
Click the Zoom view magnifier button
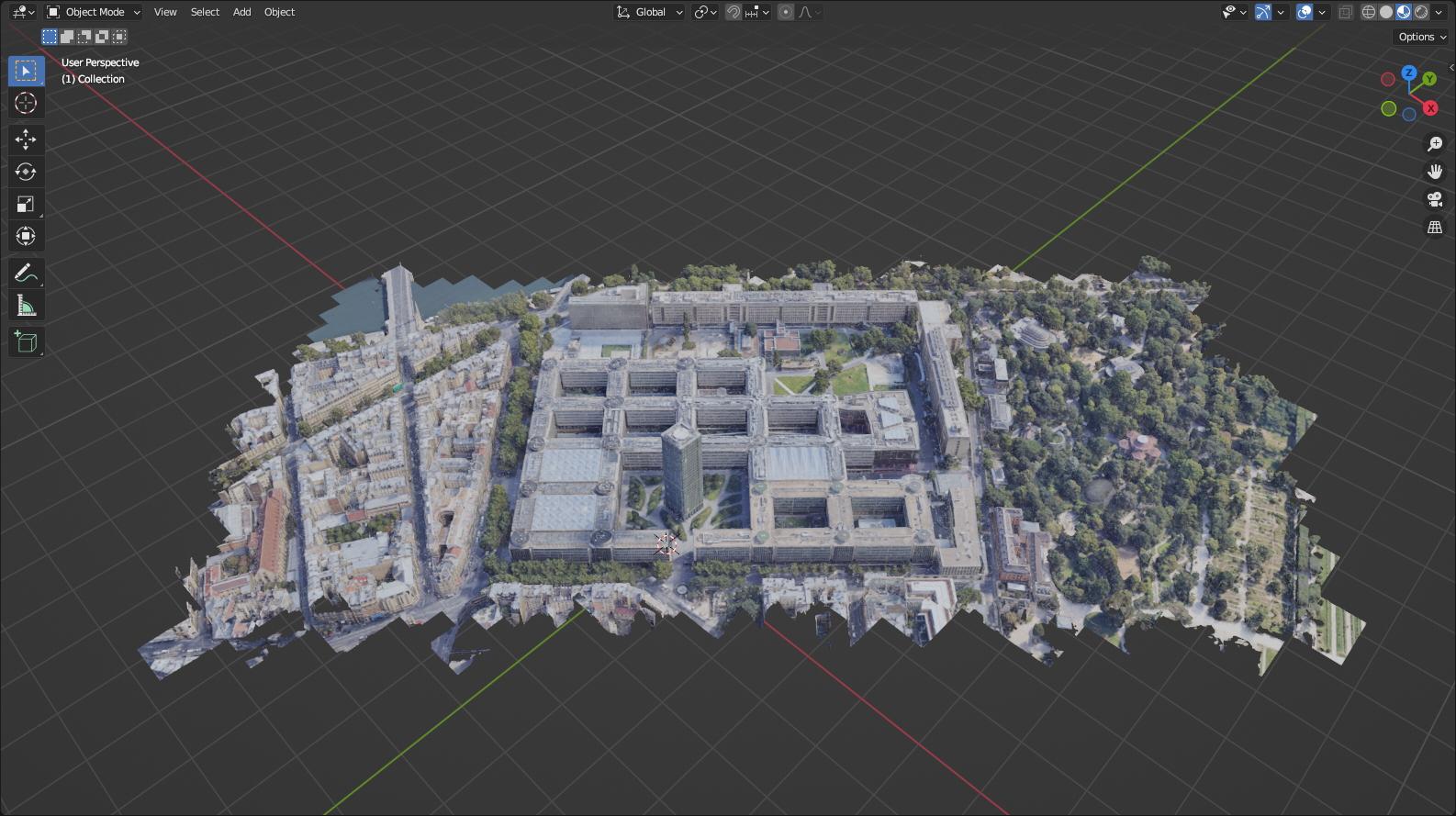1435,144
